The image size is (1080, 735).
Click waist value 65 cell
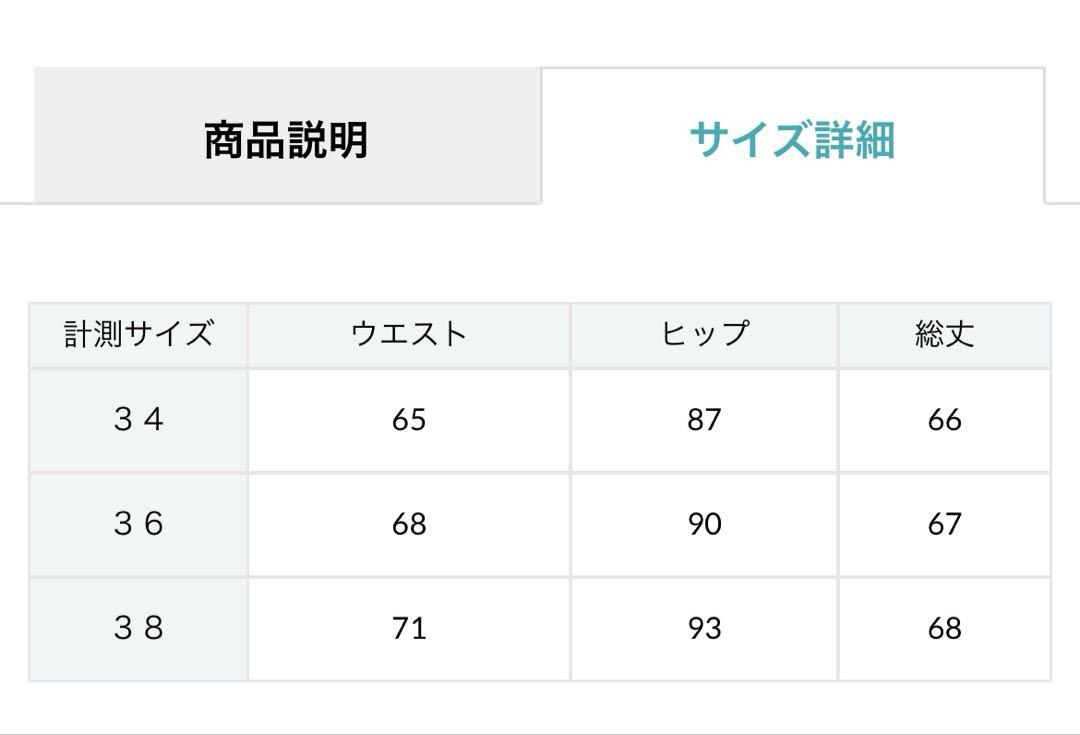pyautogui.click(x=409, y=420)
